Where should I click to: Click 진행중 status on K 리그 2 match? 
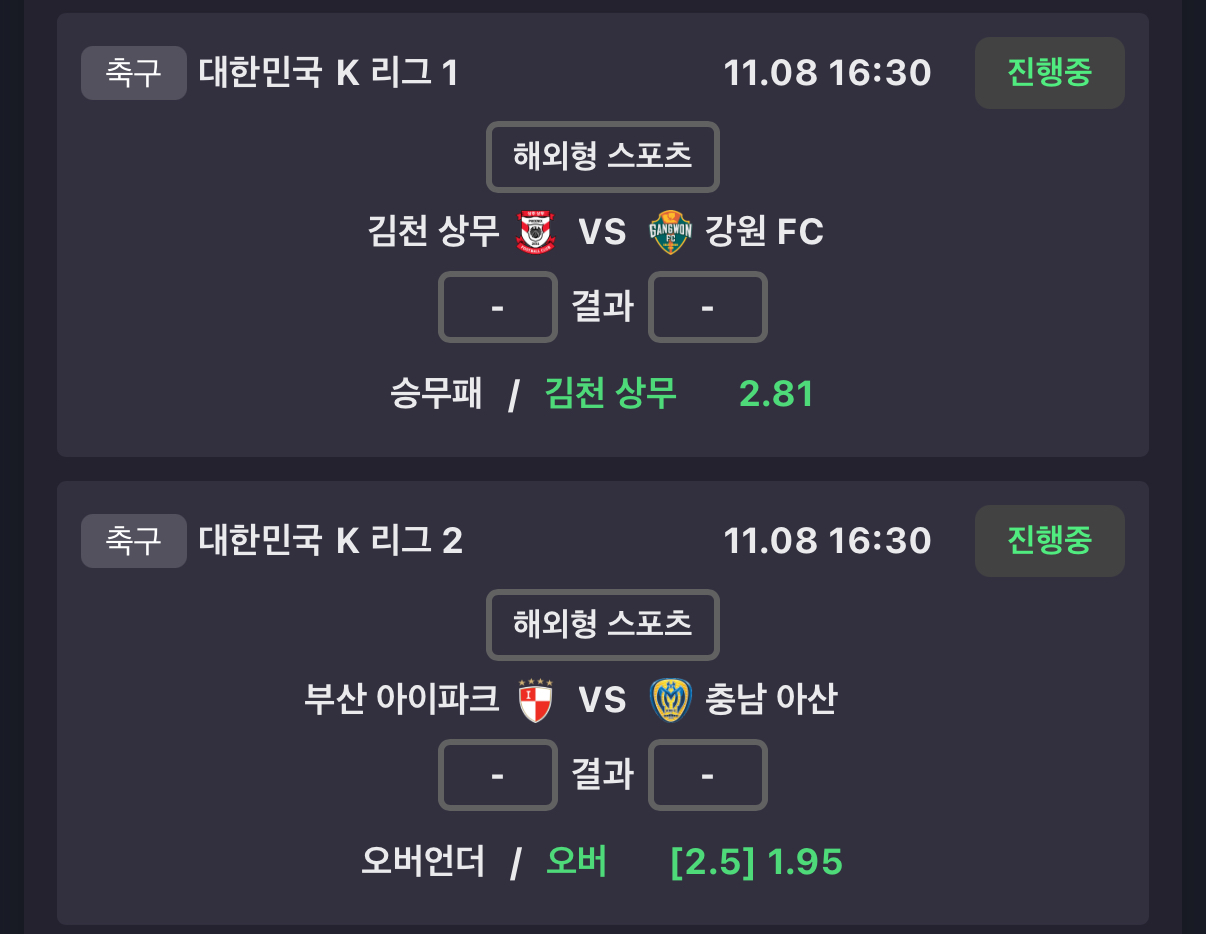pos(1049,541)
